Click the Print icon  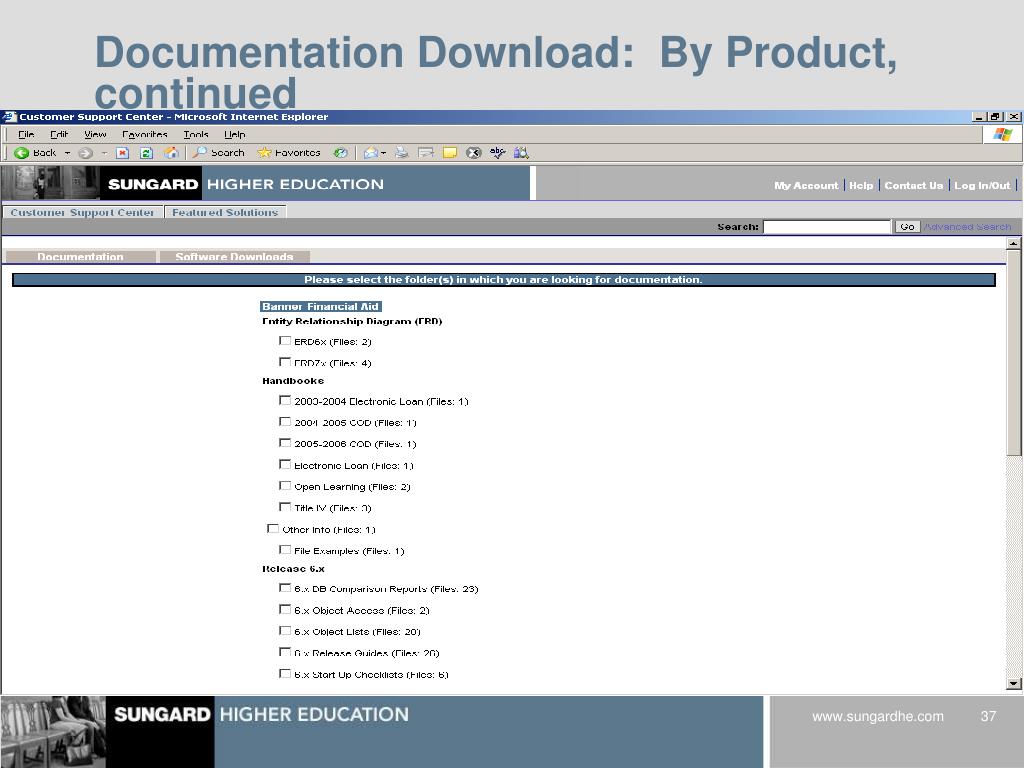coord(402,153)
